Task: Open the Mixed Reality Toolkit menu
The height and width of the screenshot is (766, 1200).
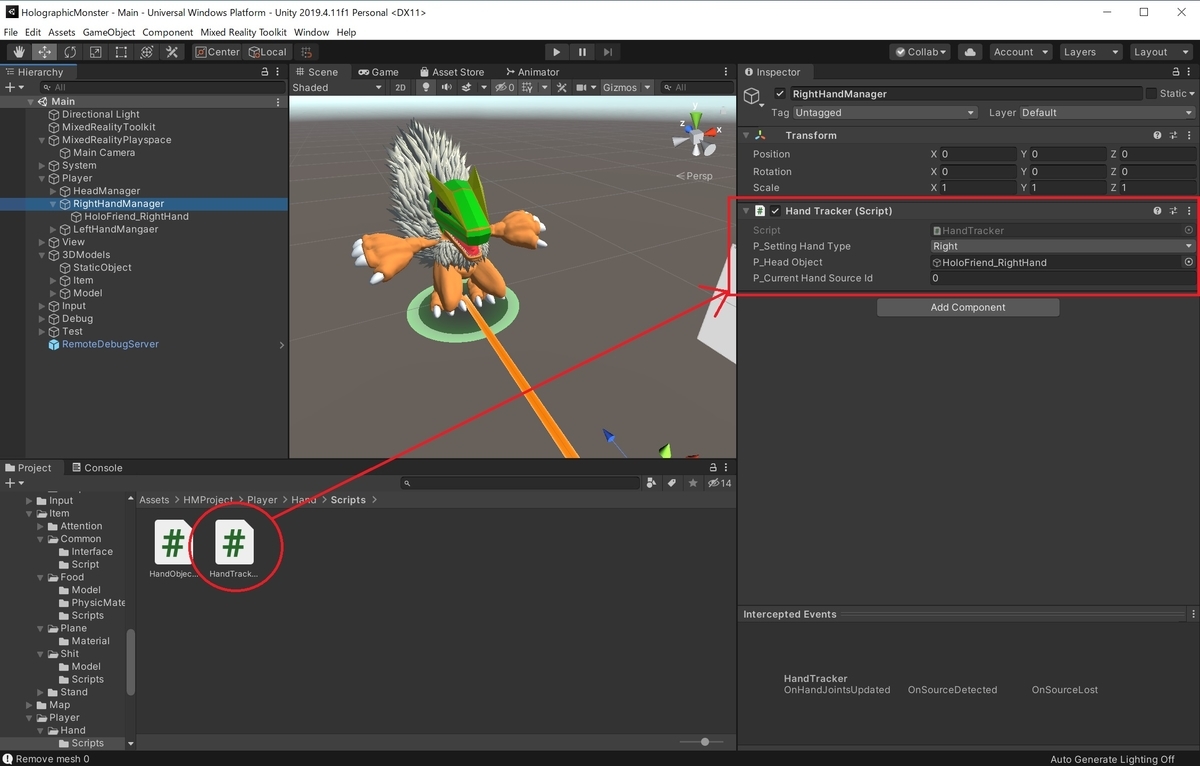Action: click(x=243, y=32)
